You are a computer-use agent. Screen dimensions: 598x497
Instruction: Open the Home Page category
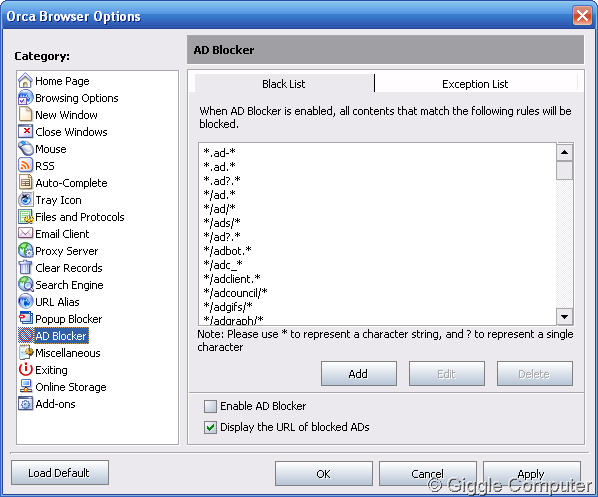62,81
